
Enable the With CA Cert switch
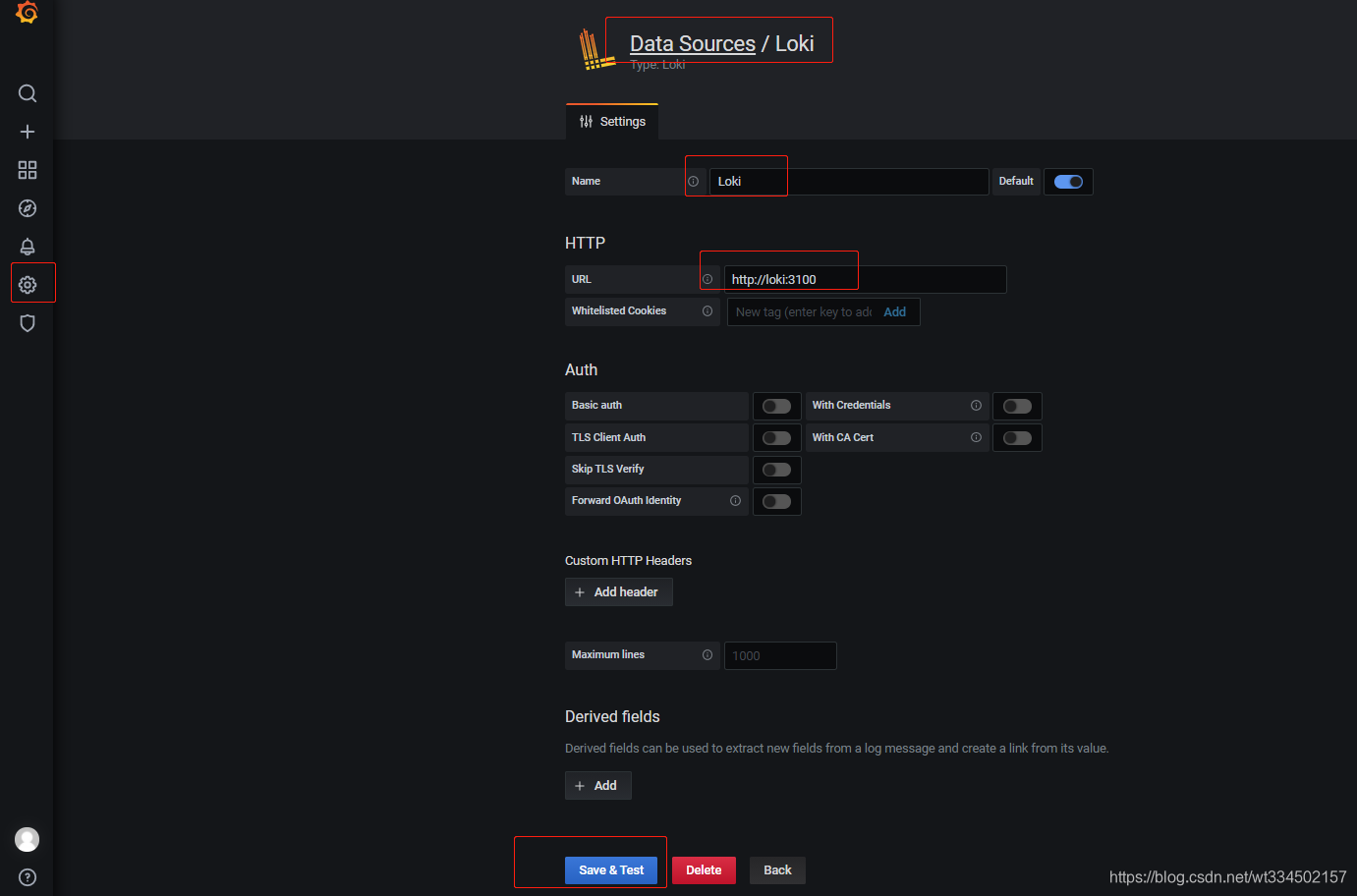(1017, 438)
